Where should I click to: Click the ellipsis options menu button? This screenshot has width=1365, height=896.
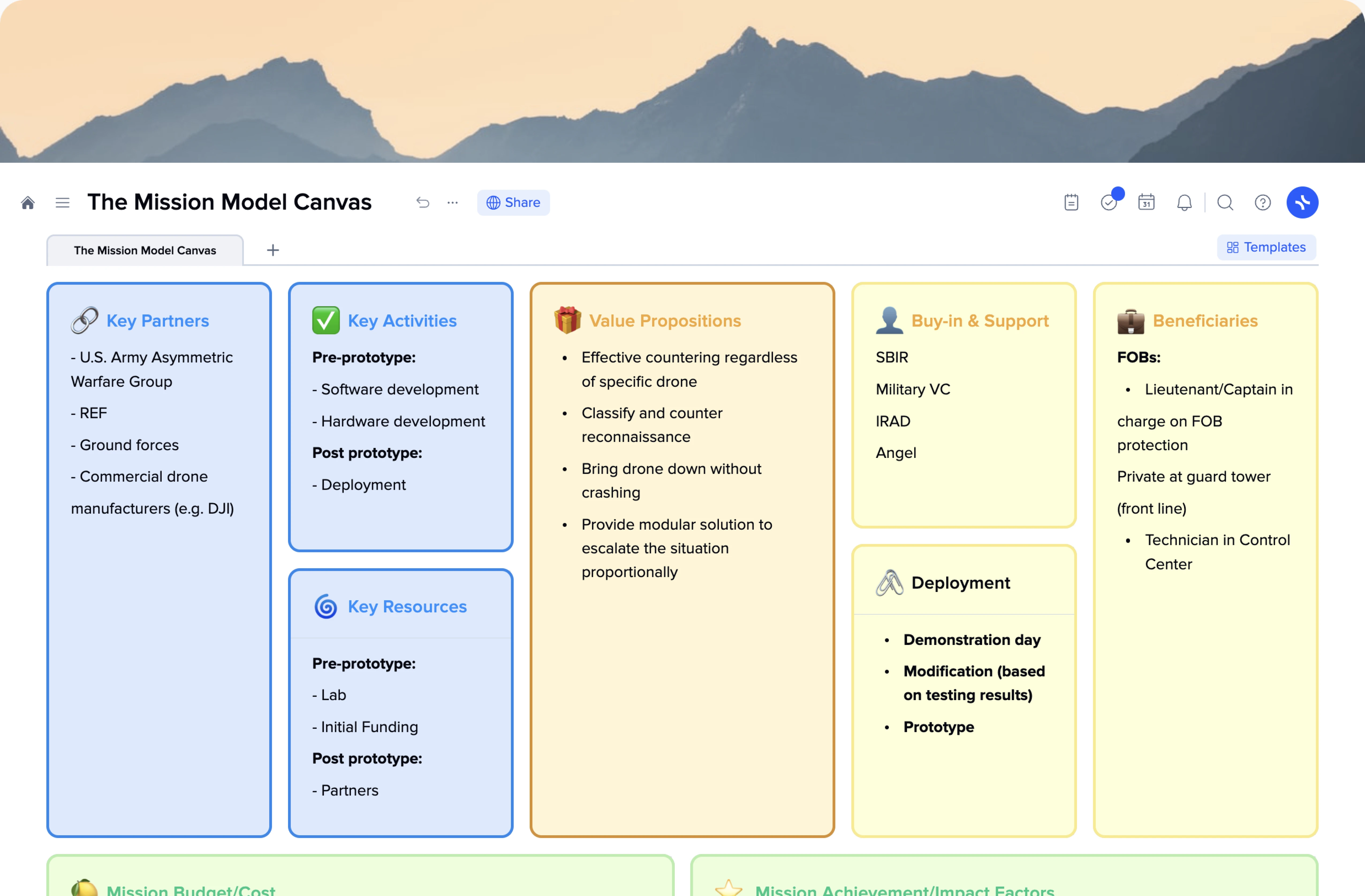(x=452, y=202)
